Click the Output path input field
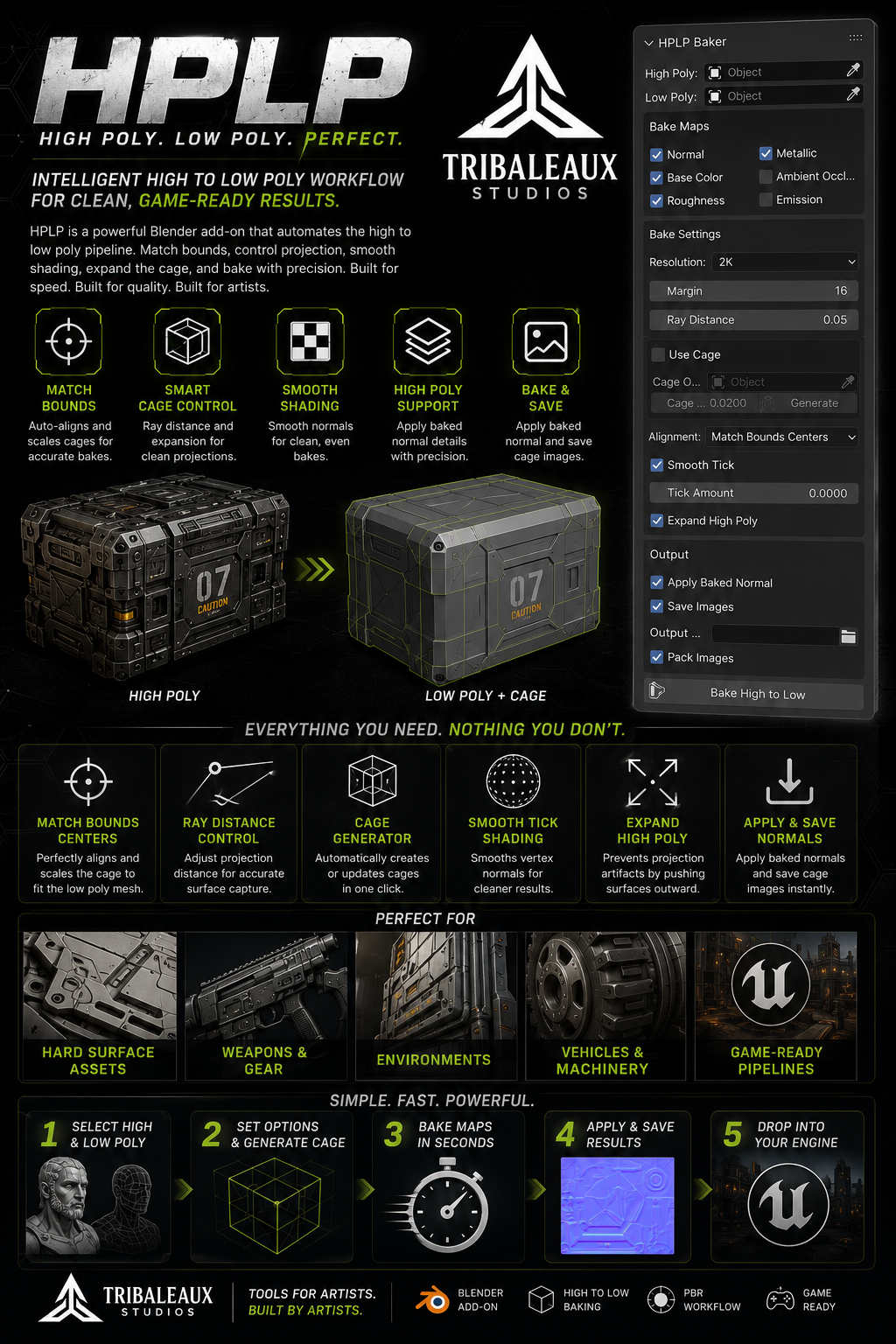The image size is (896, 1344). pos(775,633)
